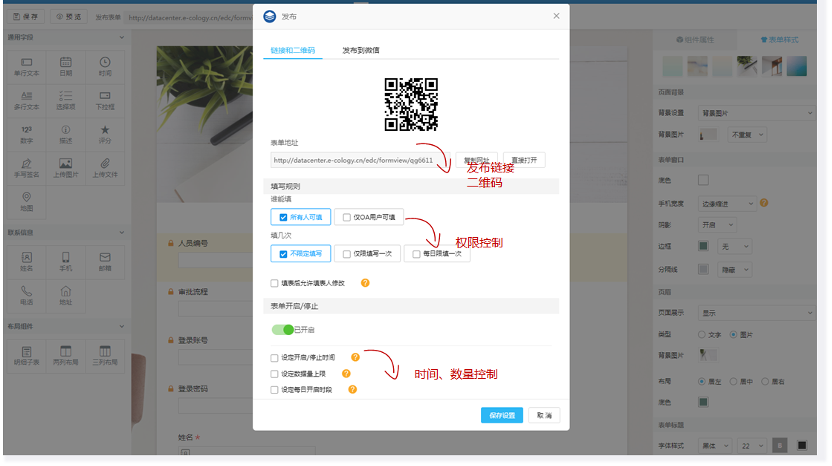Click the 取消 button
This screenshot has width=832, height=466.
tap(543, 415)
